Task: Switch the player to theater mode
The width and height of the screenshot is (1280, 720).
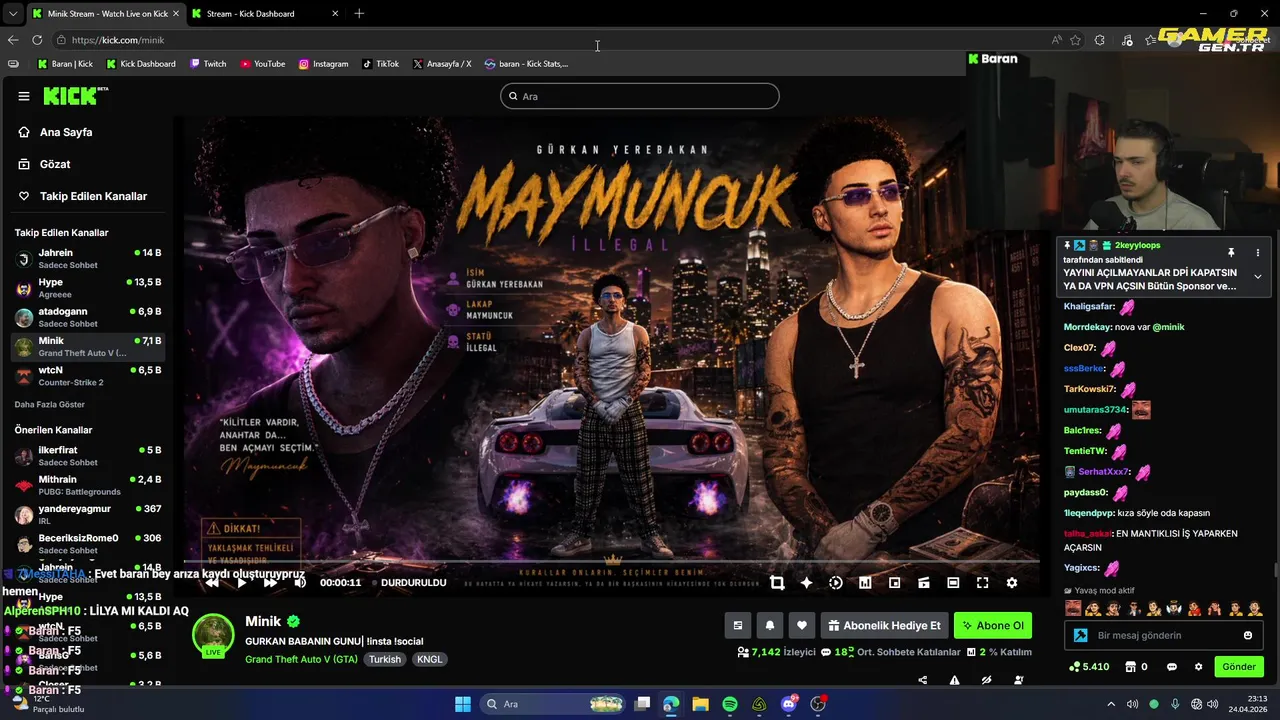Action: tap(953, 583)
